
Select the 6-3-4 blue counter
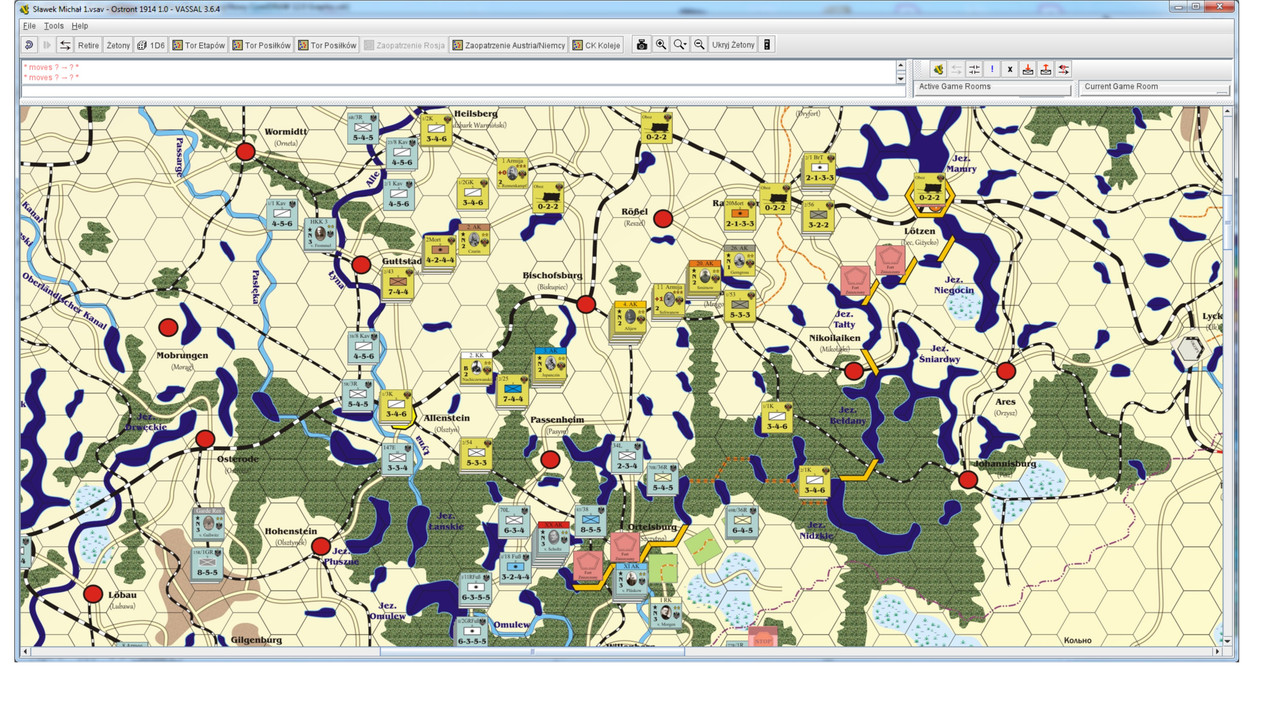tap(514, 521)
